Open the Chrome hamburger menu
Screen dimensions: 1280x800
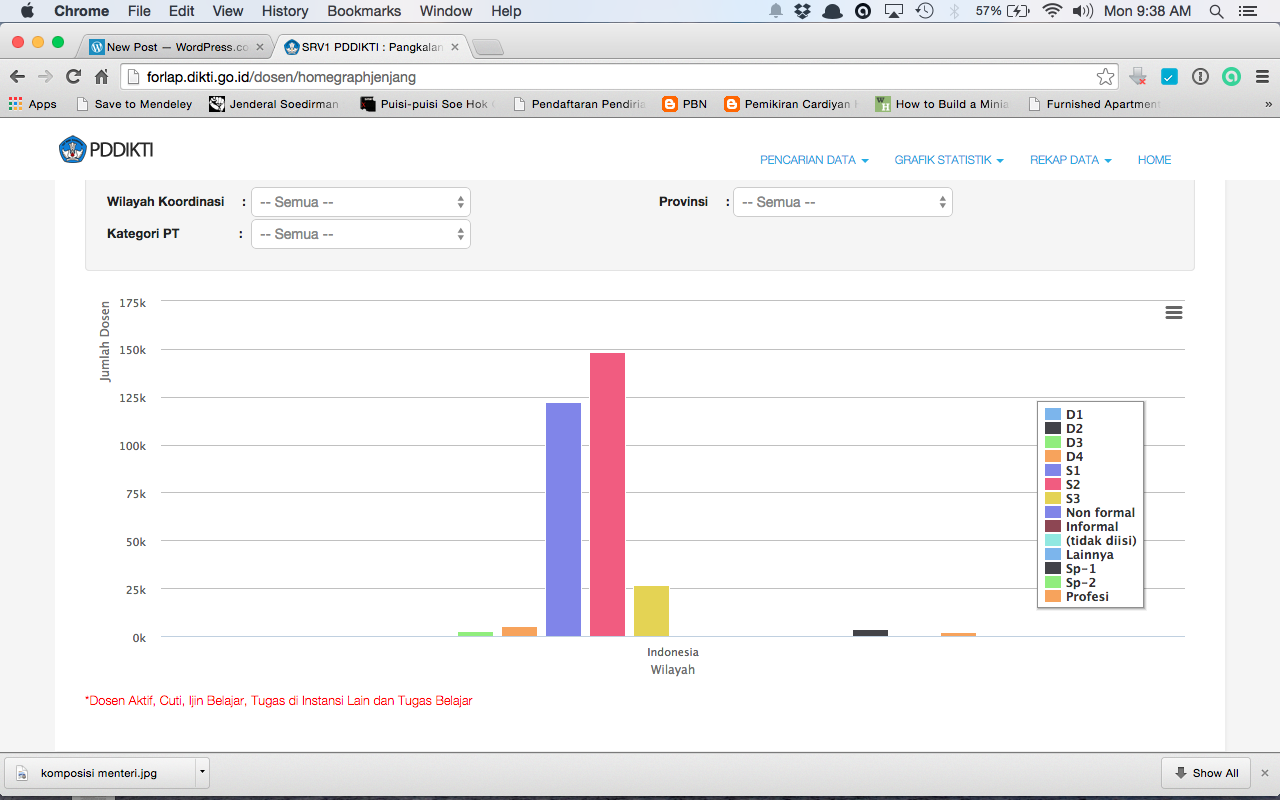1262,77
